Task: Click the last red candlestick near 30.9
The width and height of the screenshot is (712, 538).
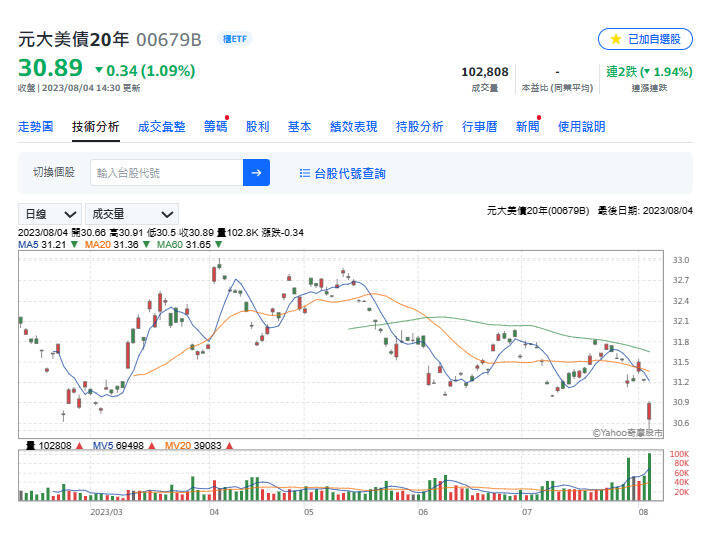Action: [649, 411]
